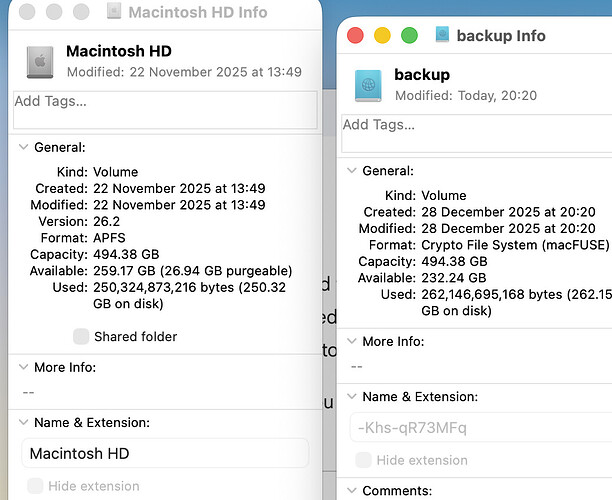Collapse the Comments section in backup Info
612x500 pixels.
pyautogui.click(x=351, y=491)
